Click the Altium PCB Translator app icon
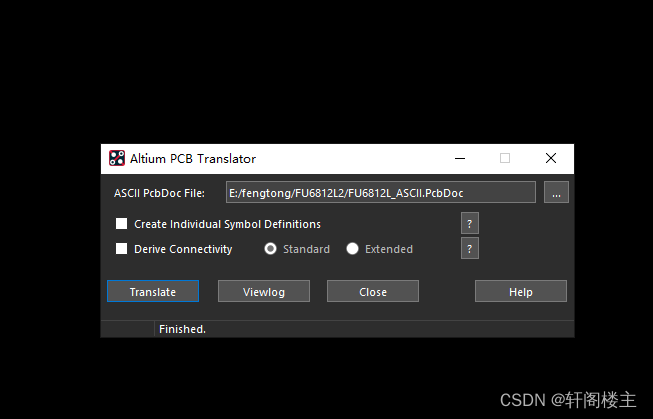Screen dimensions: 653x419 (117, 158)
